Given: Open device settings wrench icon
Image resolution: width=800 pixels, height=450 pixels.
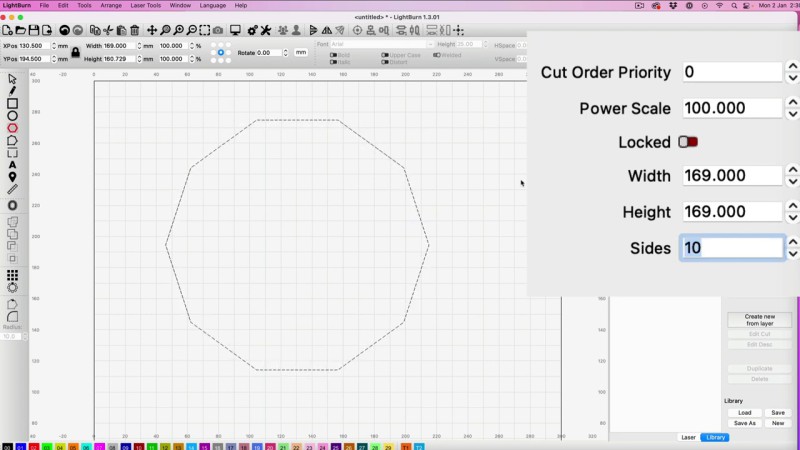Looking at the screenshot, I should click(x=266, y=31).
